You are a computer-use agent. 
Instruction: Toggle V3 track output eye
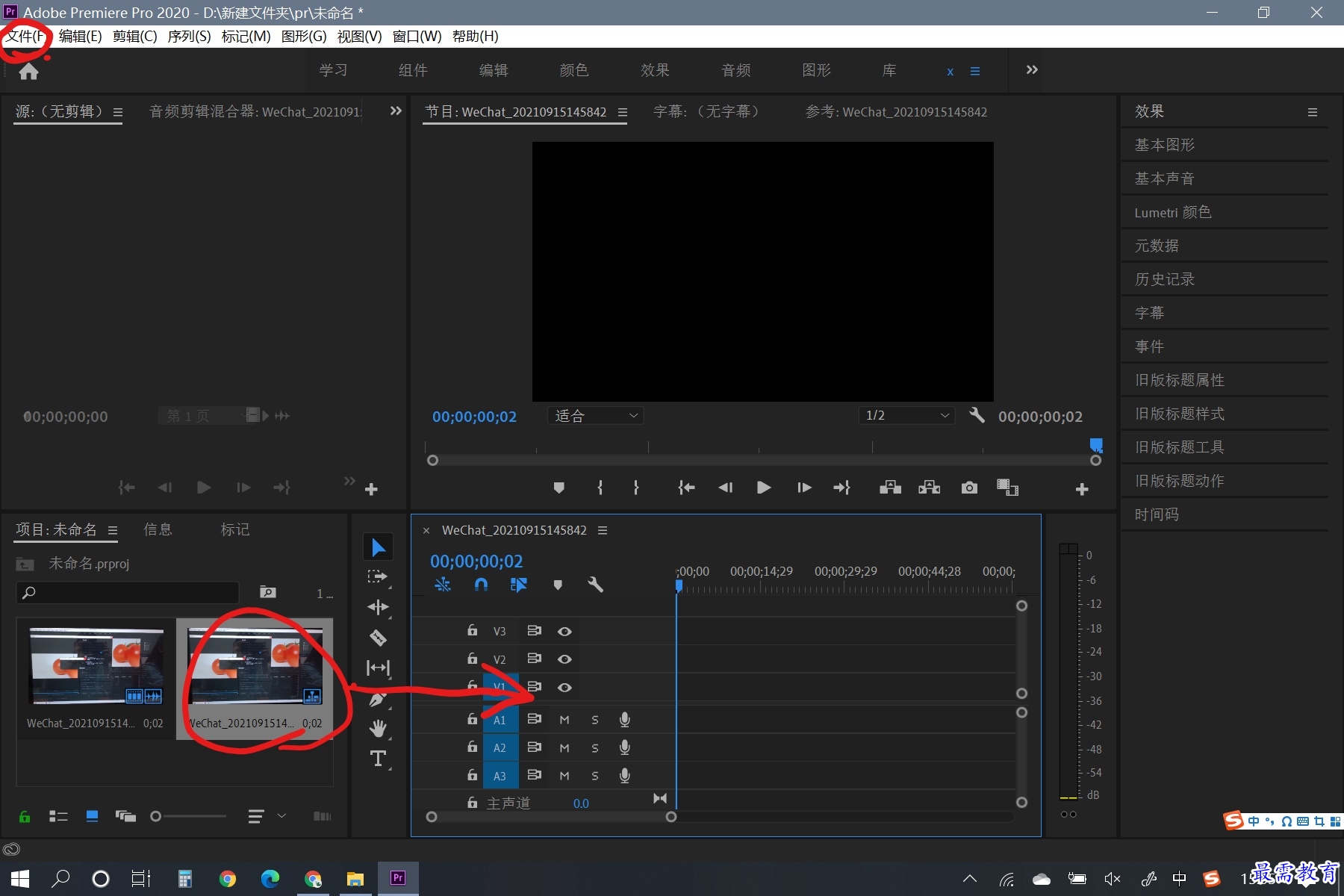[x=564, y=632]
